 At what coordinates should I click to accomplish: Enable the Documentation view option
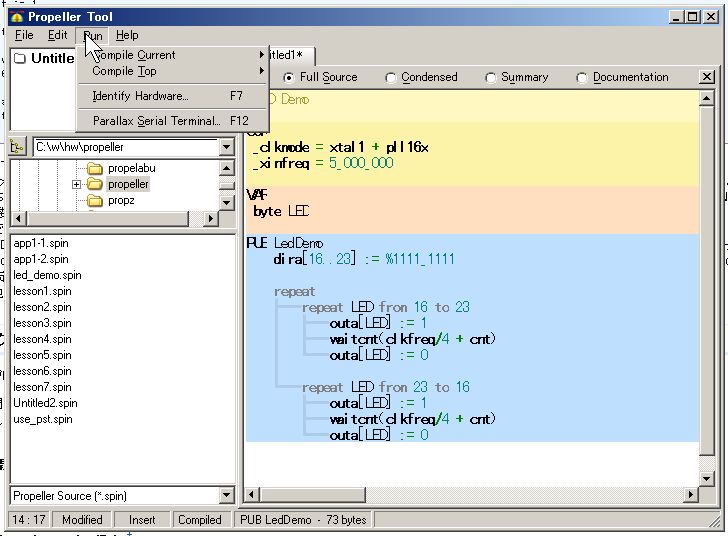582,78
